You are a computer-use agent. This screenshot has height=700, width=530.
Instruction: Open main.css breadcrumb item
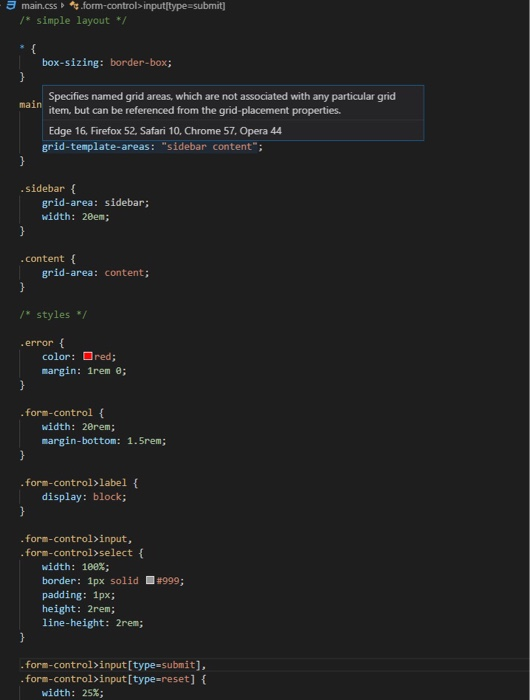[39, 6]
